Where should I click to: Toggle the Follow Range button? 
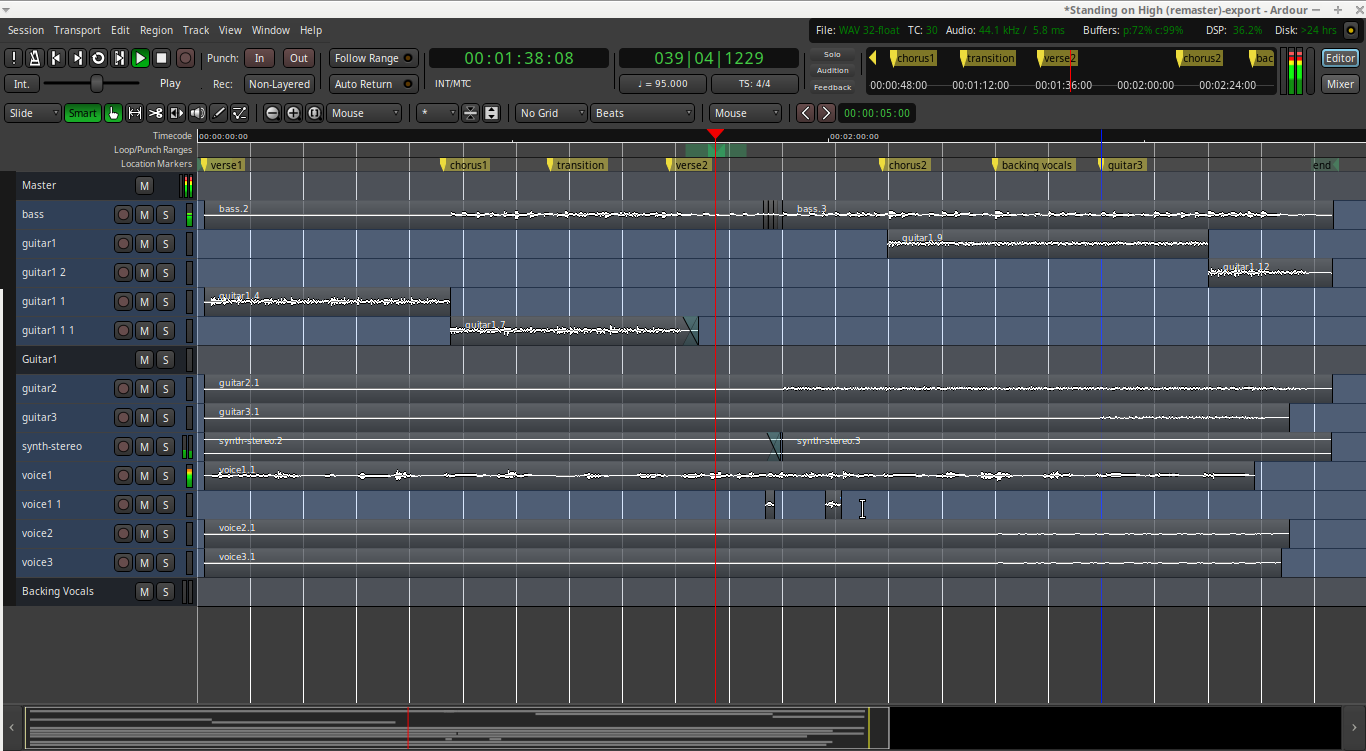click(374, 58)
